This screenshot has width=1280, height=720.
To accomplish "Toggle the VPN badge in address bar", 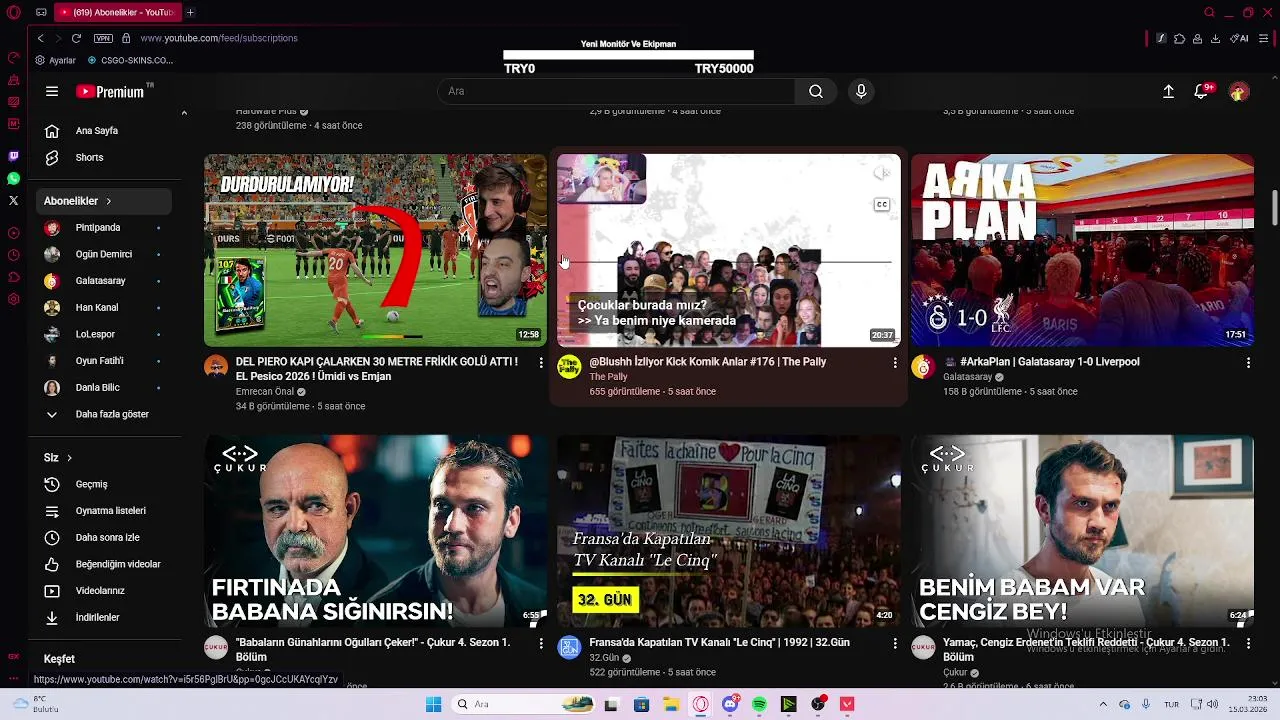I will click(103, 38).
